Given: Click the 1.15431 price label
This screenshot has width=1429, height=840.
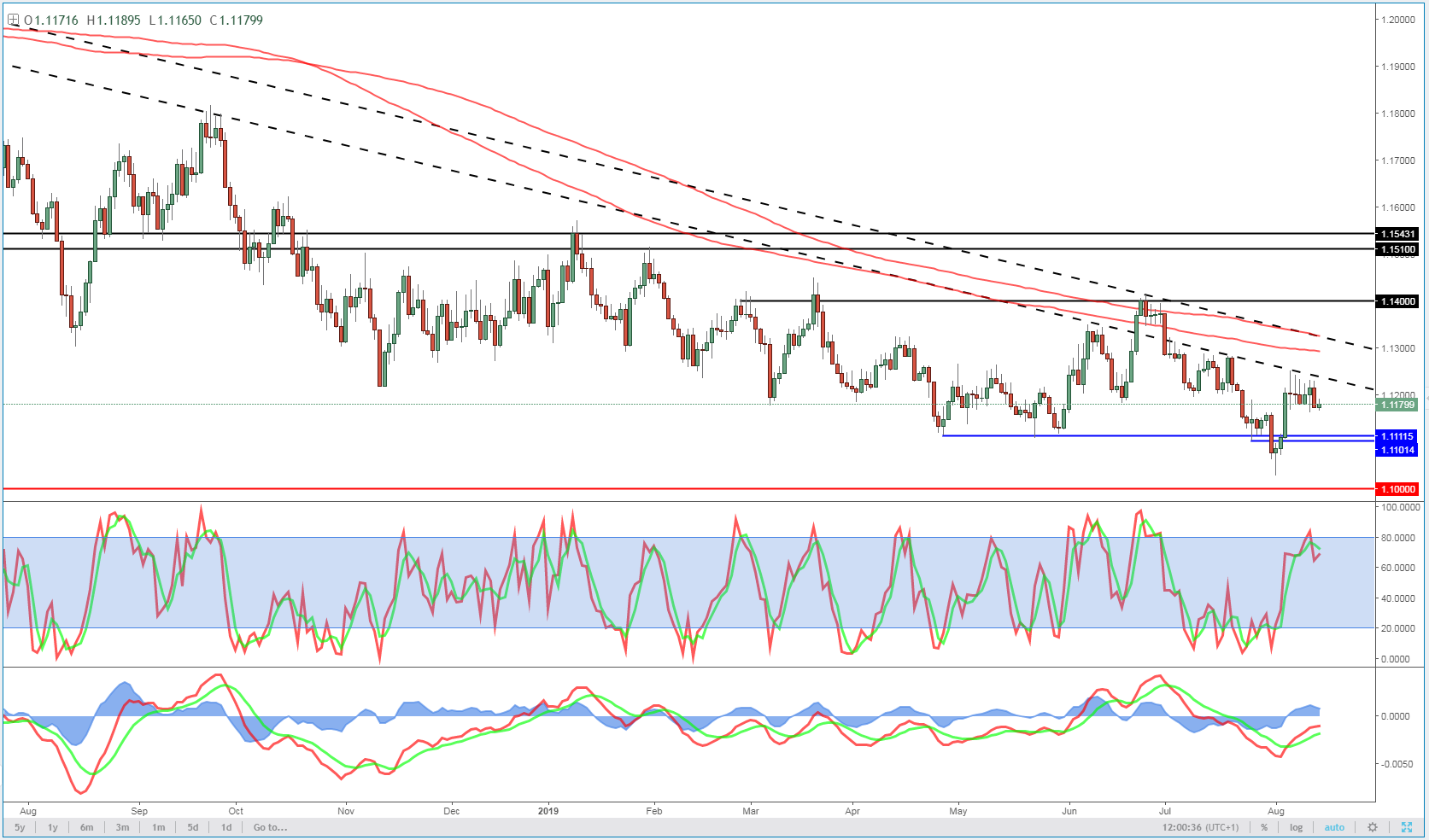Looking at the screenshot, I should (x=1397, y=234).
